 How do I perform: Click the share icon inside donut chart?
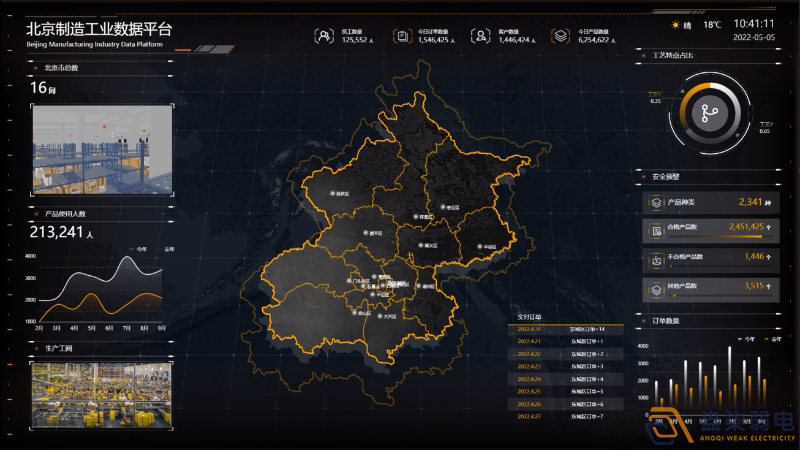[711, 113]
